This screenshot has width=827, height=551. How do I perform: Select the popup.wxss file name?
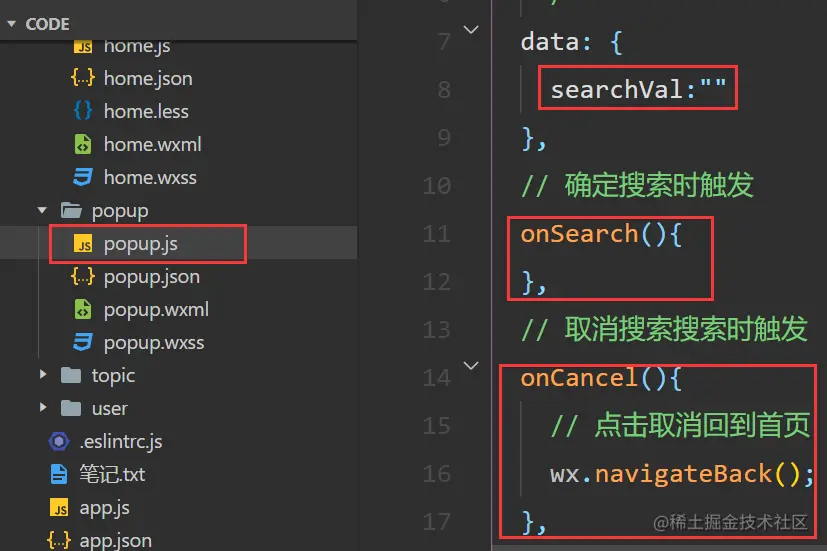tap(153, 343)
